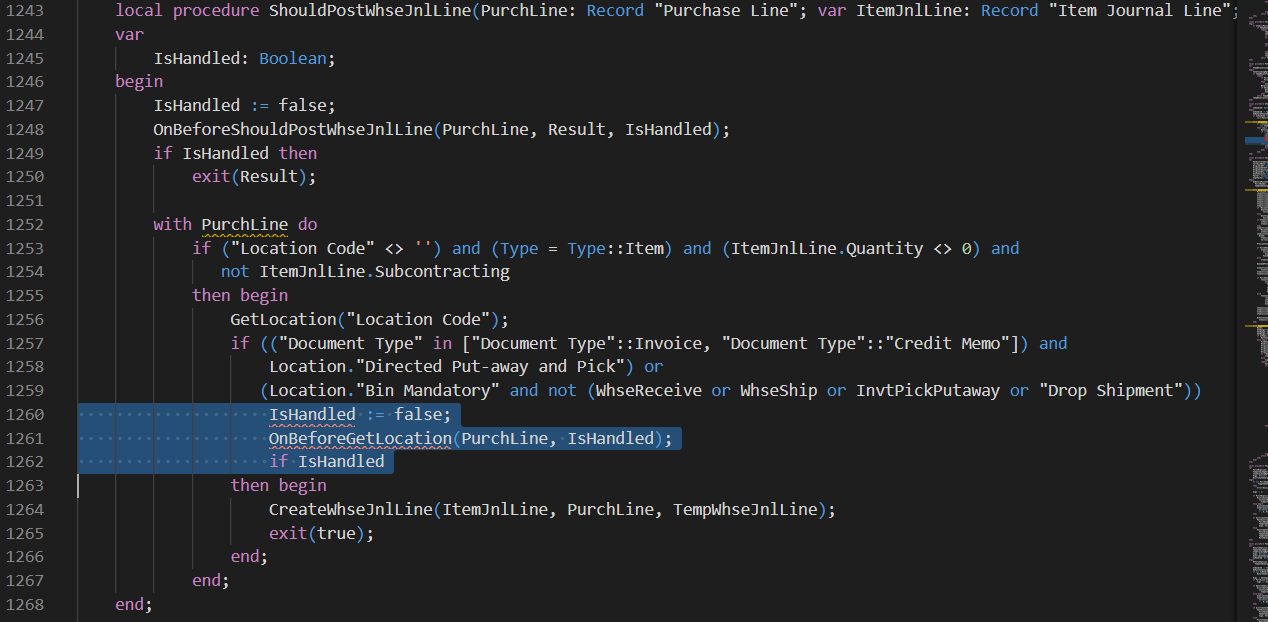
Task: Click the procedure name ShouldPostWhseJnlLine on line 1243
Action: [370, 11]
